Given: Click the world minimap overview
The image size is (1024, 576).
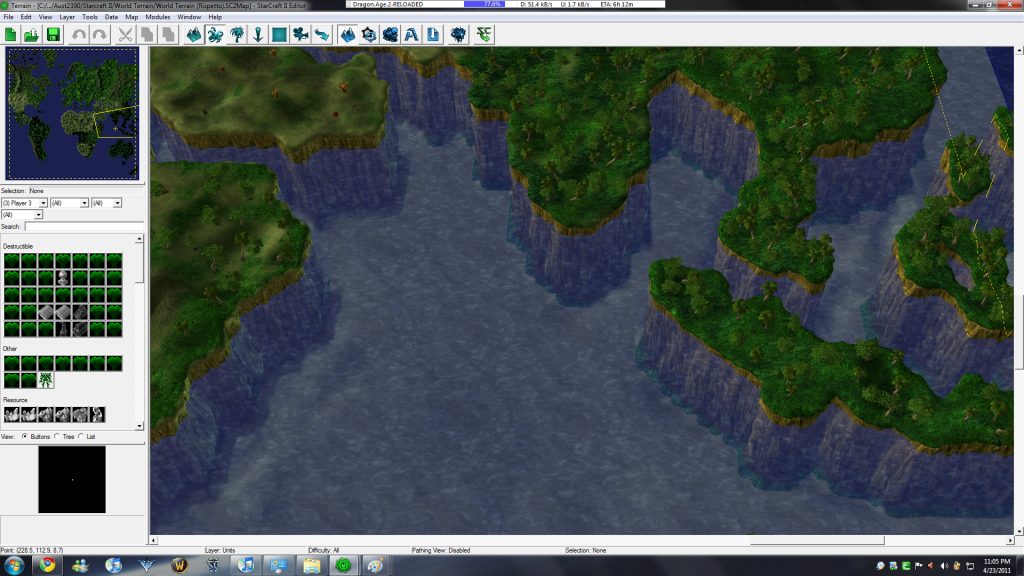Looking at the screenshot, I should click(72, 114).
